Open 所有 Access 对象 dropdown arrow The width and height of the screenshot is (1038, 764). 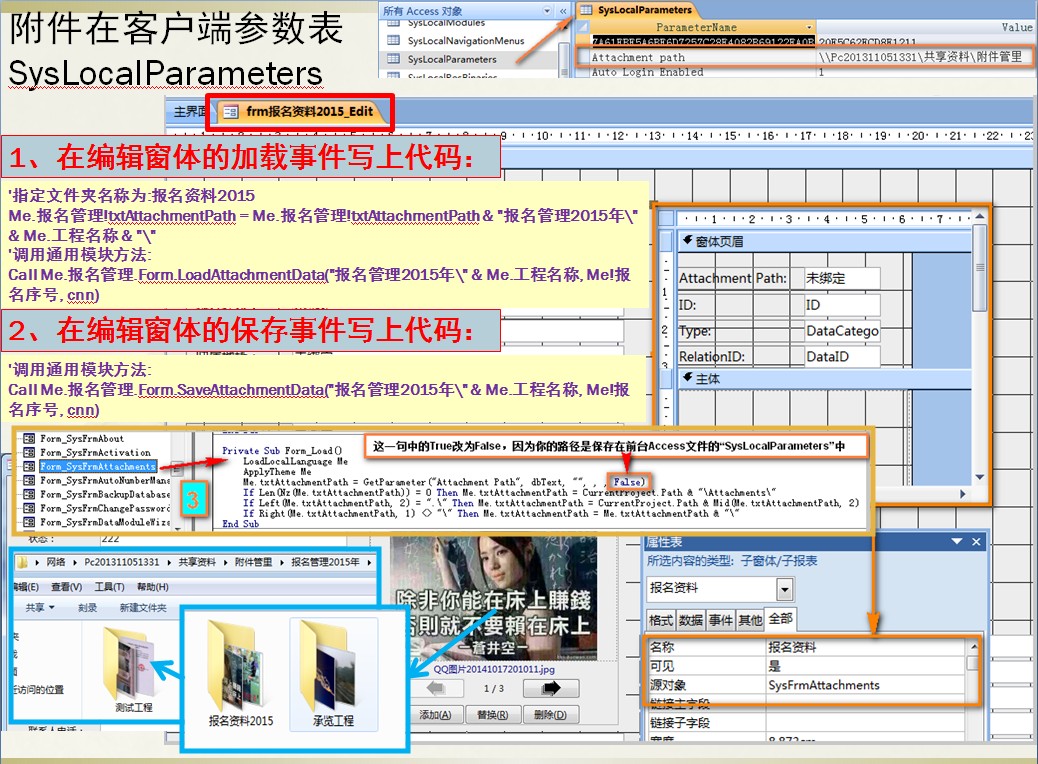point(547,11)
